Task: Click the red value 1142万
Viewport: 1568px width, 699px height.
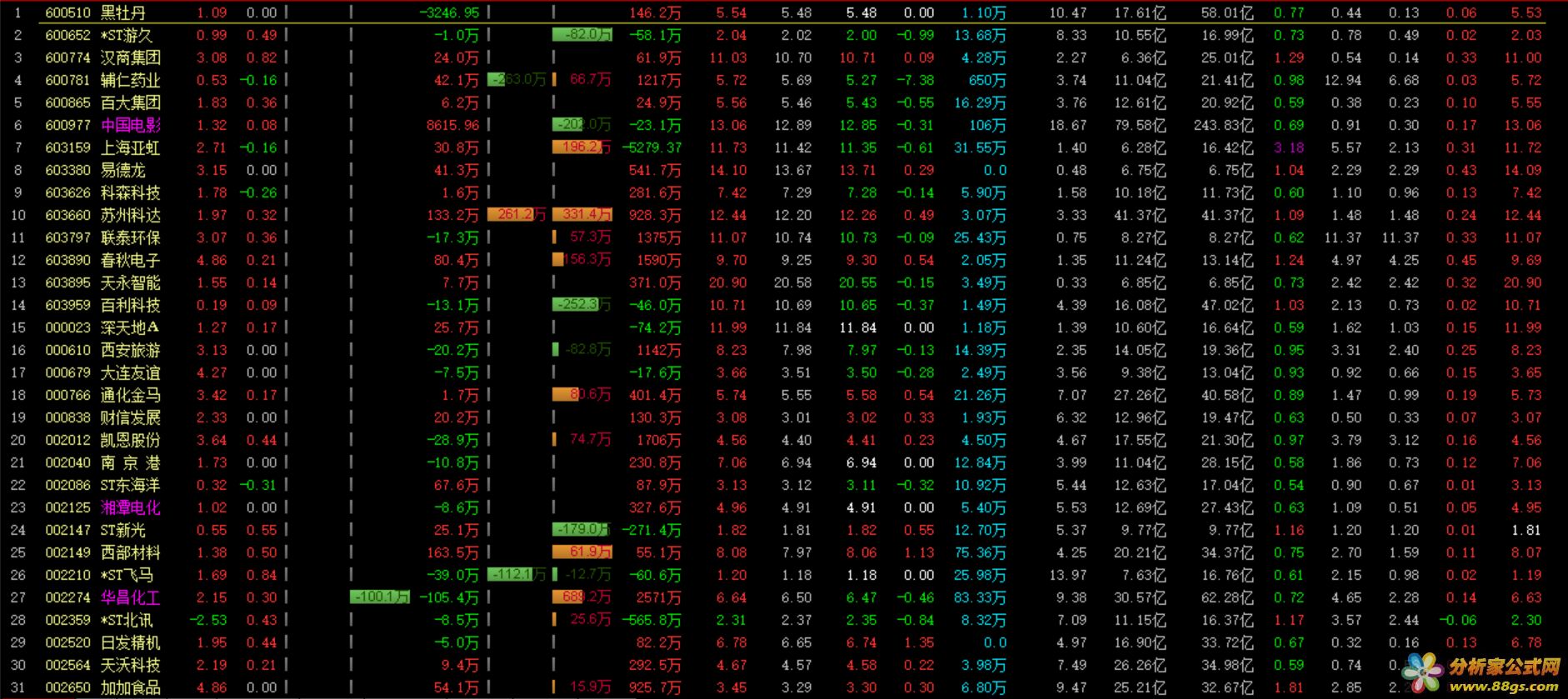Action: 658,350
